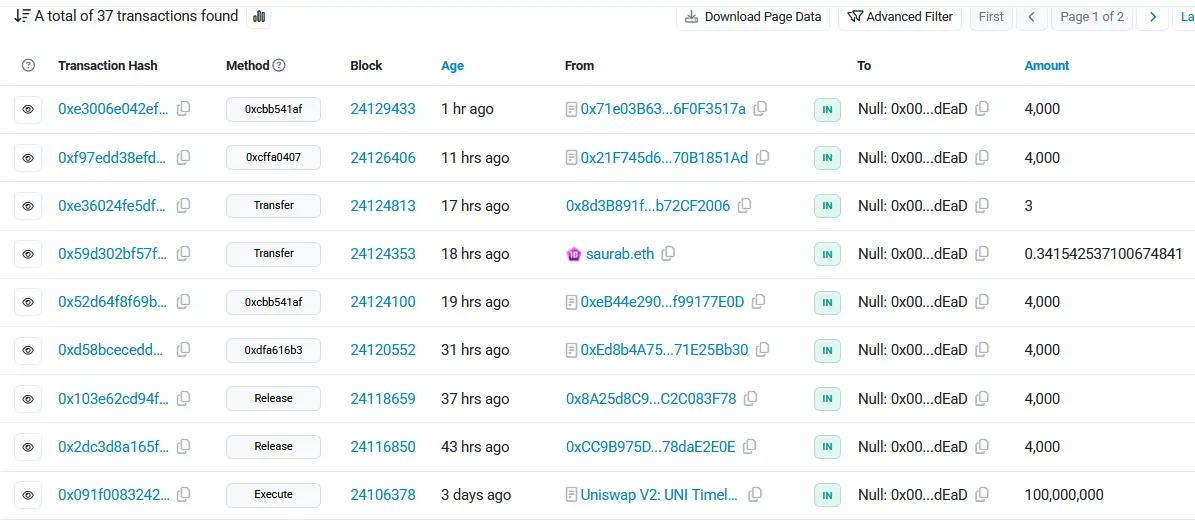Copy From address 0x71e03B63...6F0F3517a
Image resolution: width=1195 pixels, height=521 pixels.
[x=760, y=109]
